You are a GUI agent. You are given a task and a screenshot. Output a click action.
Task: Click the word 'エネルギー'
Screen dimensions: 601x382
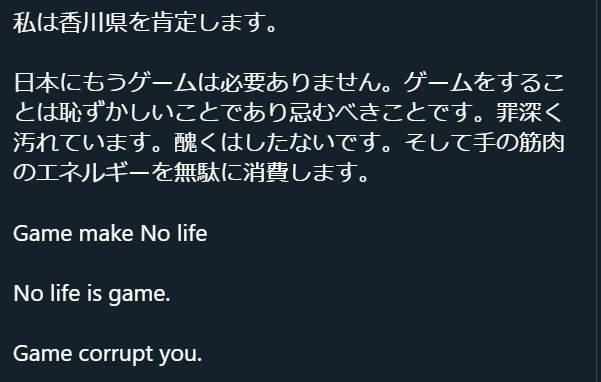click(x=93, y=172)
